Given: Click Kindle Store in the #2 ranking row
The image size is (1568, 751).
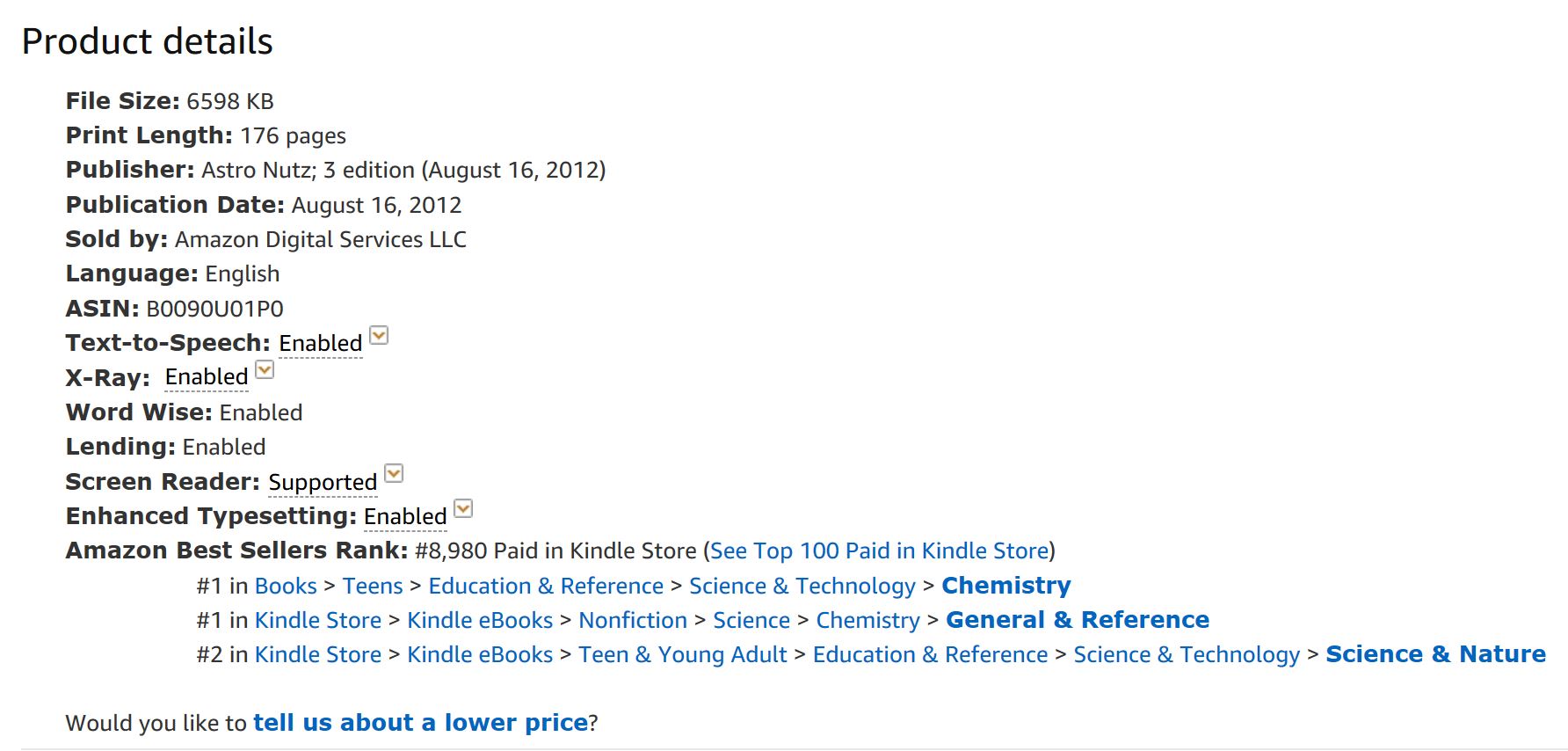Looking at the screenshot, I should (x=318, y=654).
